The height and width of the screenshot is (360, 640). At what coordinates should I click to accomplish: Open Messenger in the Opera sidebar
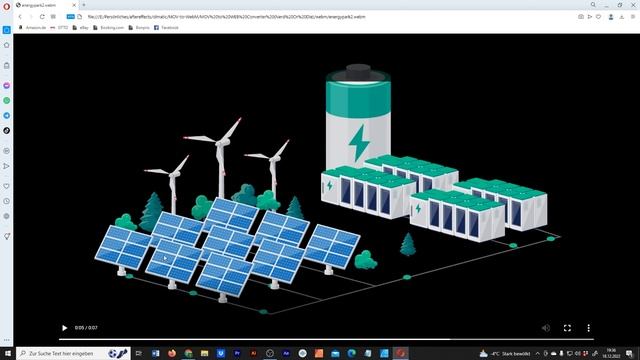[7, 85]
